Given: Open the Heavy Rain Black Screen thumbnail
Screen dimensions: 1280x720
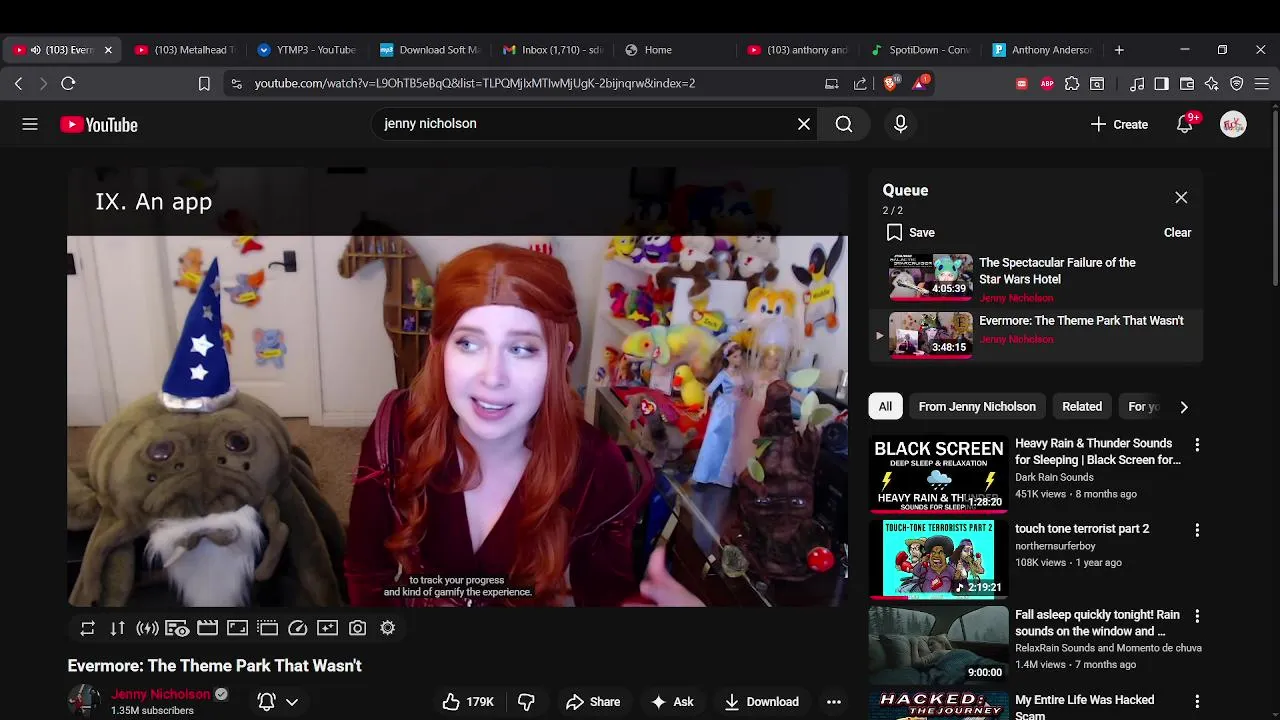Looking at the screenshot, I should click(x=939, y=474).
